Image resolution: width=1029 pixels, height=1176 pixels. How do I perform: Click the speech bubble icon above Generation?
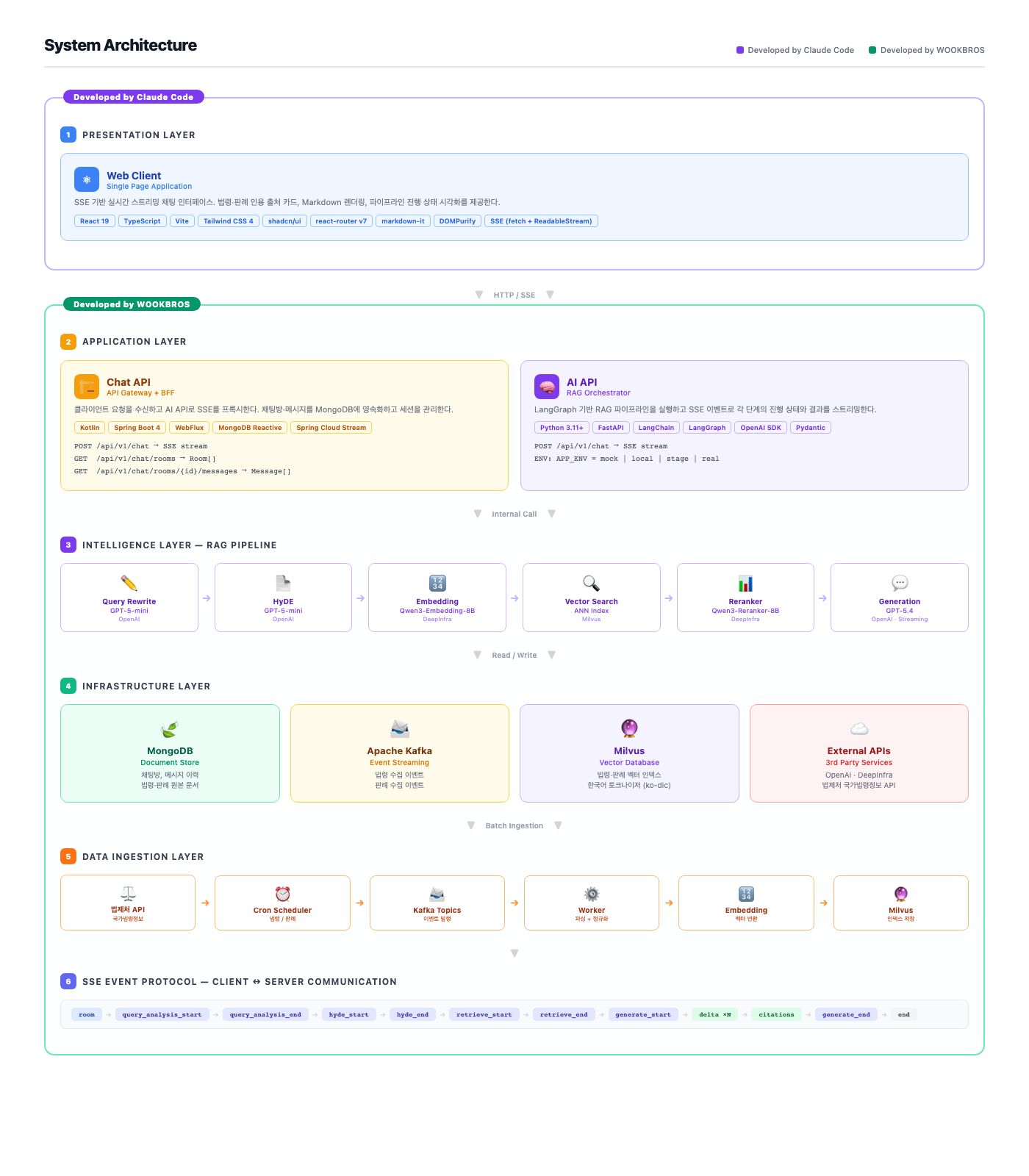point(900,584)
